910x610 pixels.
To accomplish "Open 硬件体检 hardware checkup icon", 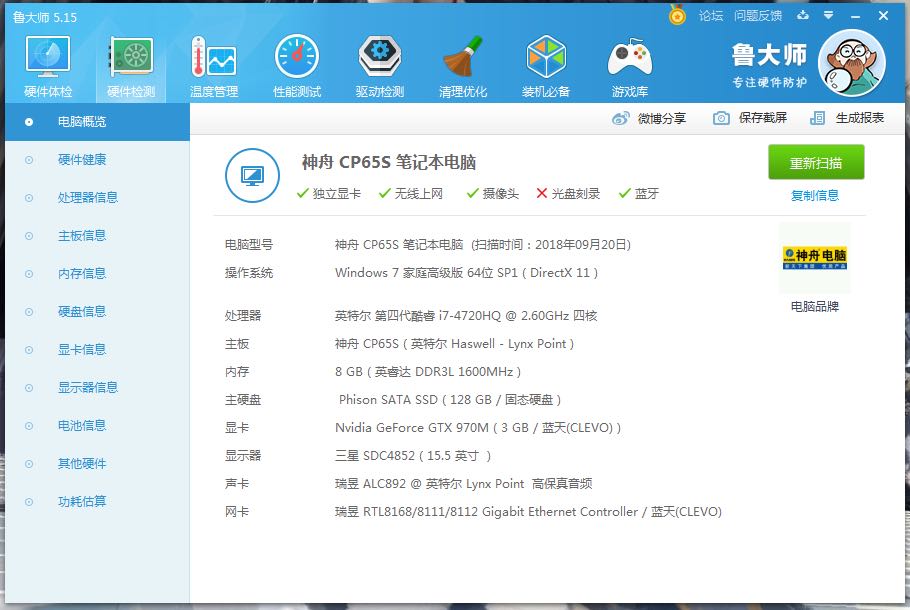I will click(x=48, y=66).
